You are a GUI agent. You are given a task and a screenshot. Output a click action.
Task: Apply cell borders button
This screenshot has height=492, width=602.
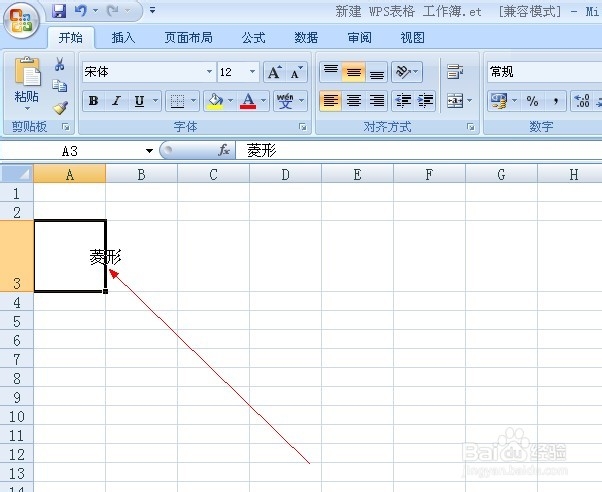177,101
